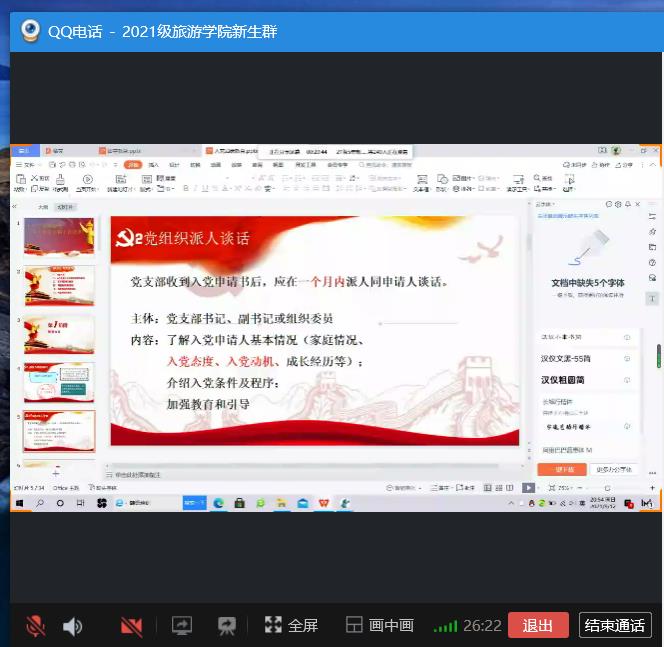The width and height of the screenshot is (664, 647).
Task: Click the Windows Start button in shared taskbar
Action: (20, 503)
